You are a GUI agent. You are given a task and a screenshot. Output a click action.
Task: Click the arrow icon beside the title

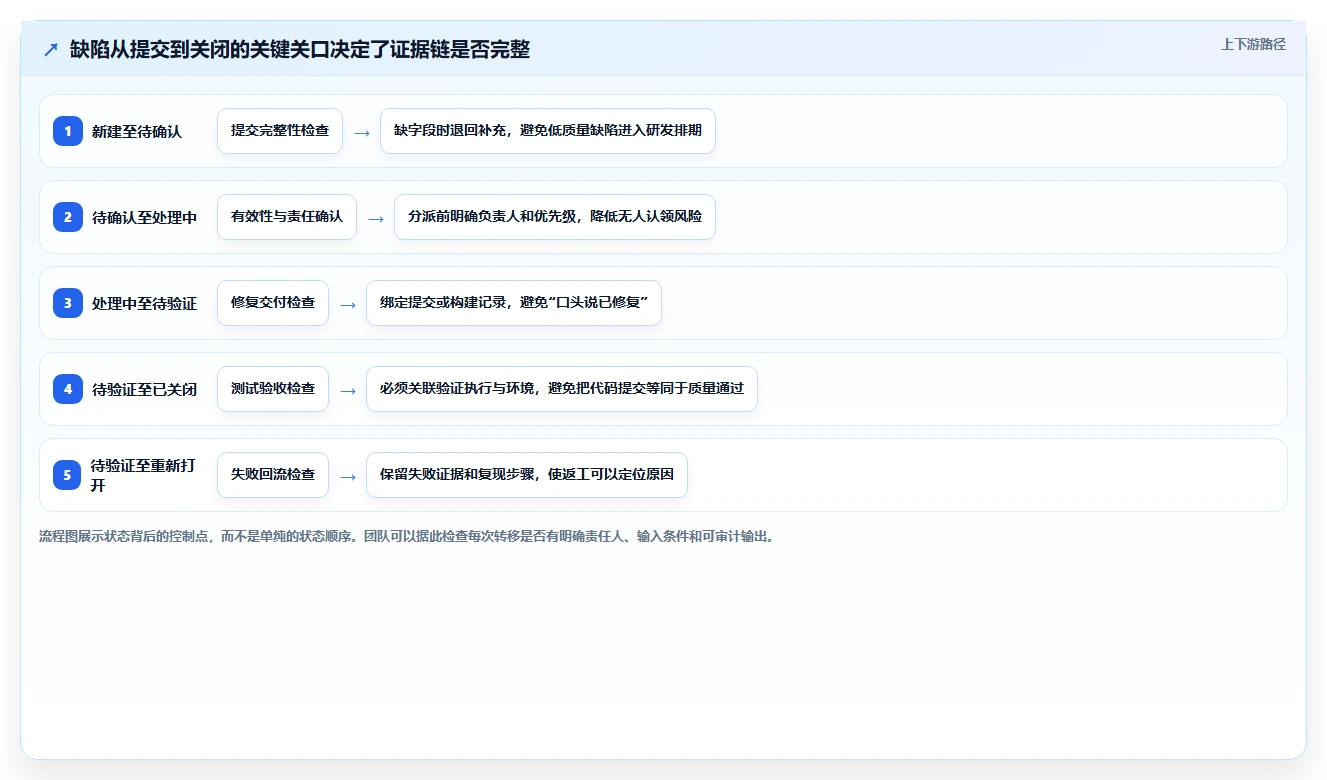coord(51,50)
